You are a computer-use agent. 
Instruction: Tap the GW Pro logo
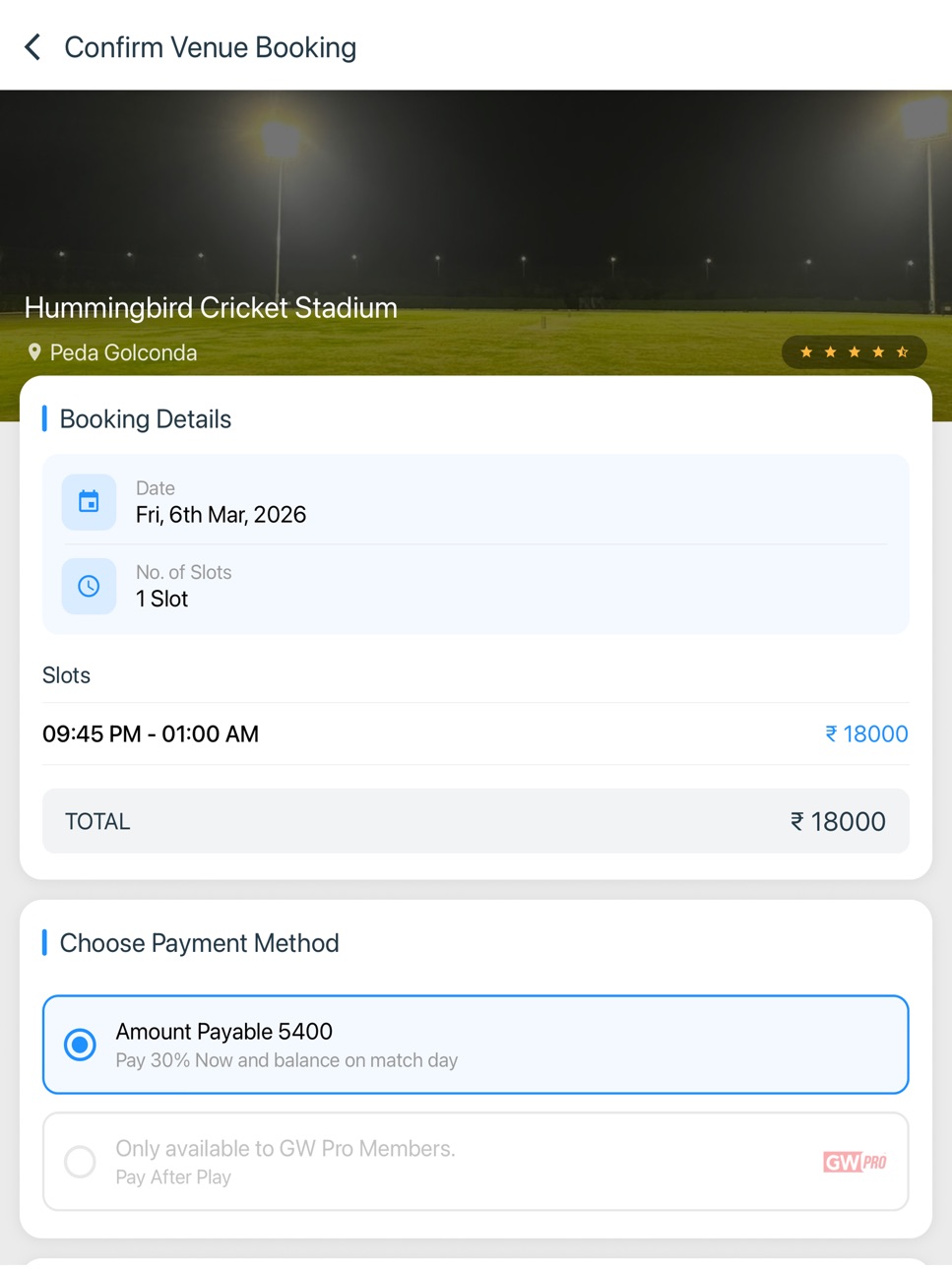(x=855, y=1162)
